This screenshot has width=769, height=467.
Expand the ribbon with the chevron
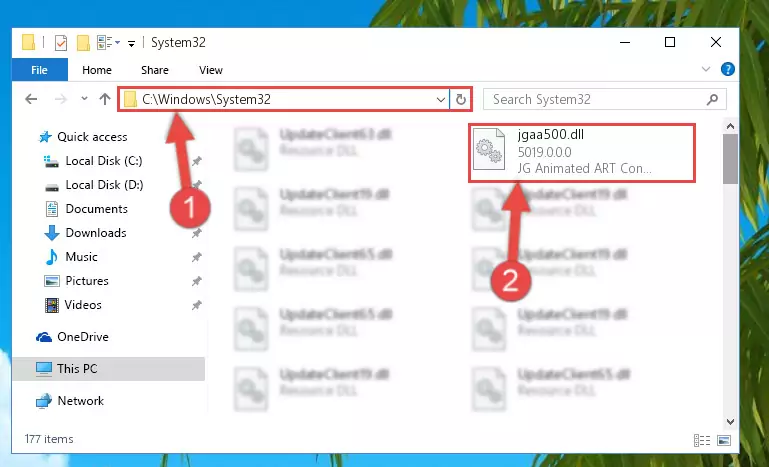(x=706, y=69)
